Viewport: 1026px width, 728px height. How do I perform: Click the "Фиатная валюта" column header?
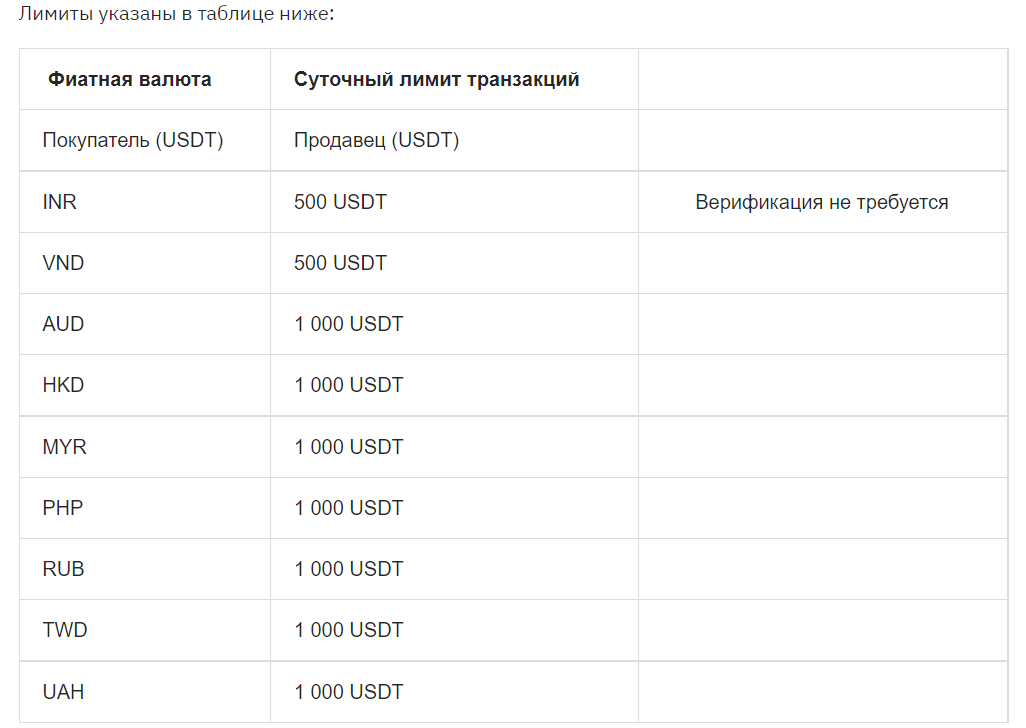click(x=130, y=80)
